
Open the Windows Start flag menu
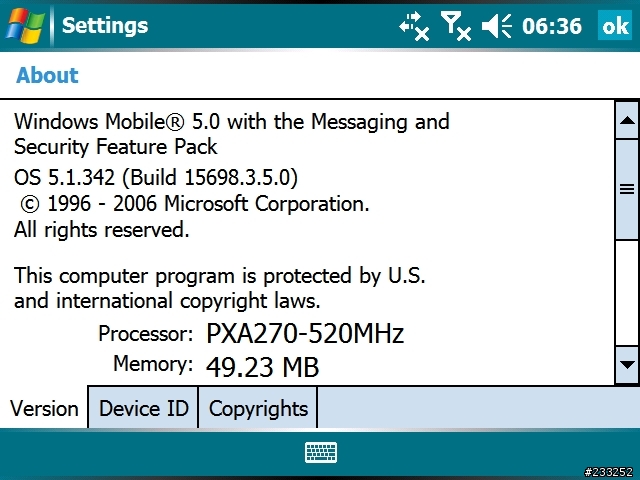tap(25, 25)
